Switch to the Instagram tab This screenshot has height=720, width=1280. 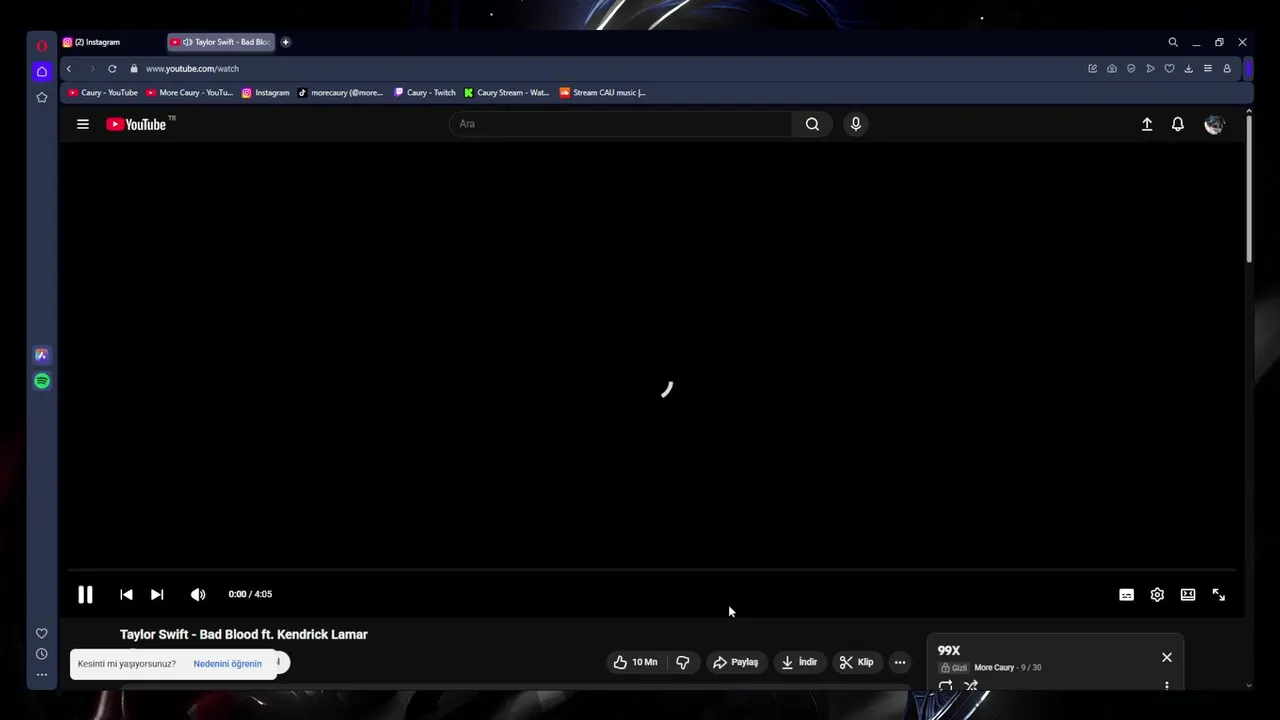[111, 42]
